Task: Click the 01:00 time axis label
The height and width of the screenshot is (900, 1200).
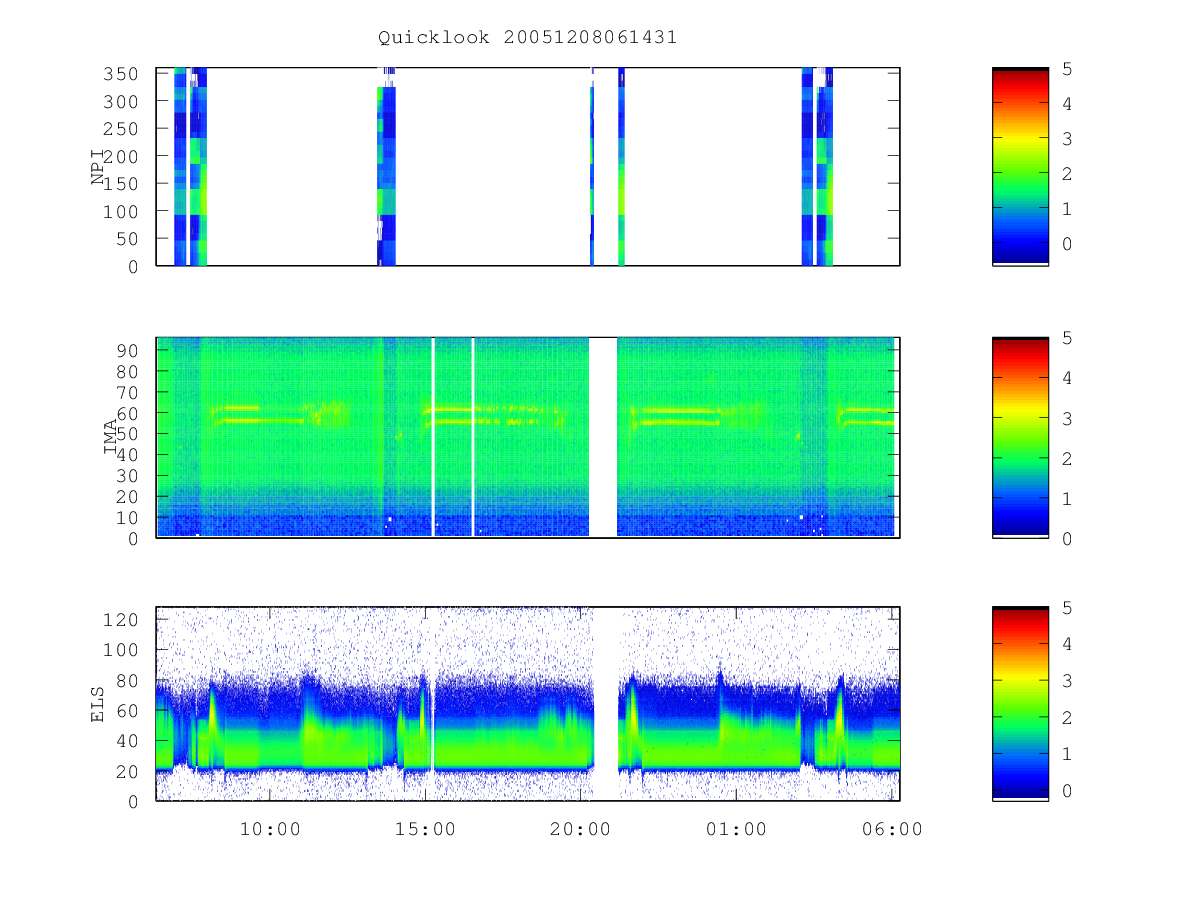Action: coord(736,829)
